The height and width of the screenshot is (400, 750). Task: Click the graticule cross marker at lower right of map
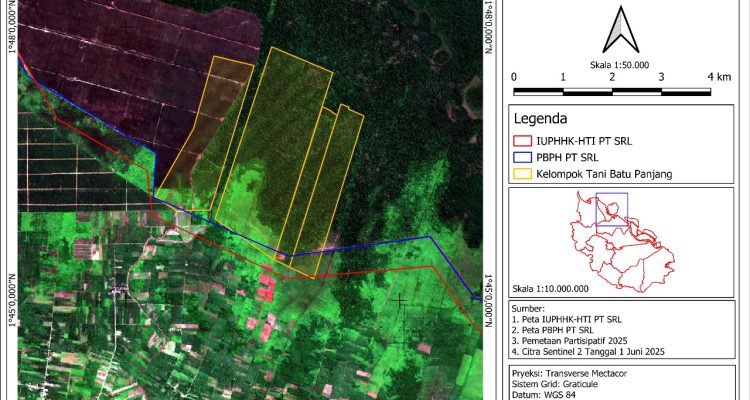coord(401,299)
